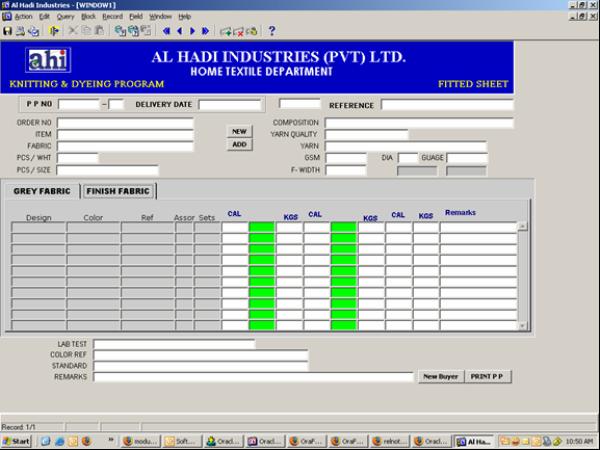Click first-row green cell after second CAL
Screen dimensions: 600x450
coord(344,227)
